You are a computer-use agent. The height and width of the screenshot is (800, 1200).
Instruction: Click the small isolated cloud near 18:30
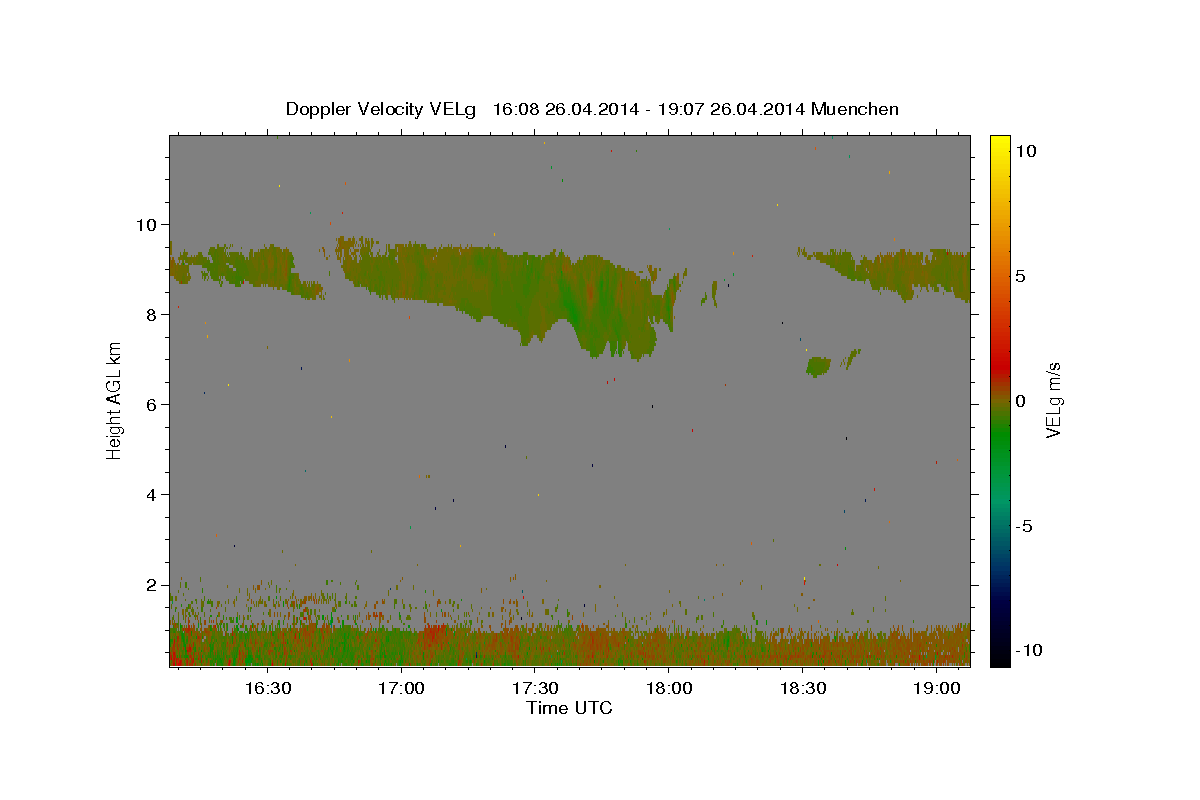(x=819, y=366)
